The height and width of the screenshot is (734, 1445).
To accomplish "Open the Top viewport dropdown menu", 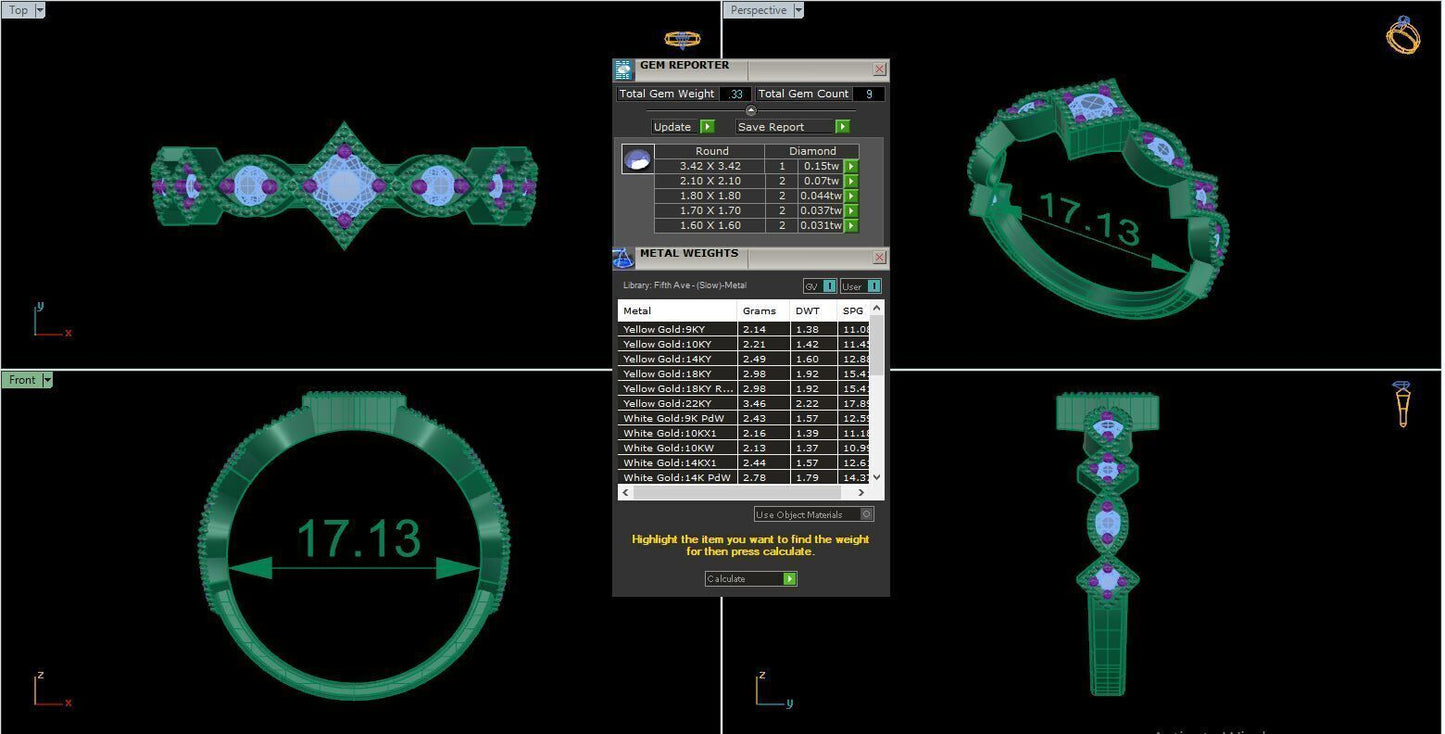I will (x=39, y=10).
